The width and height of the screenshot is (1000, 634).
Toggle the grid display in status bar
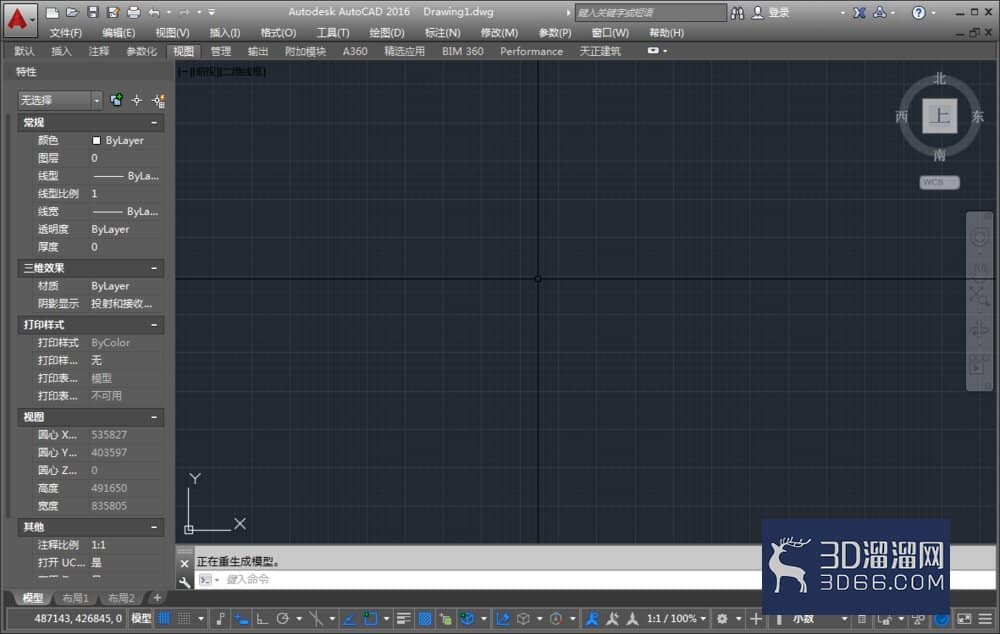pos(164,619)
